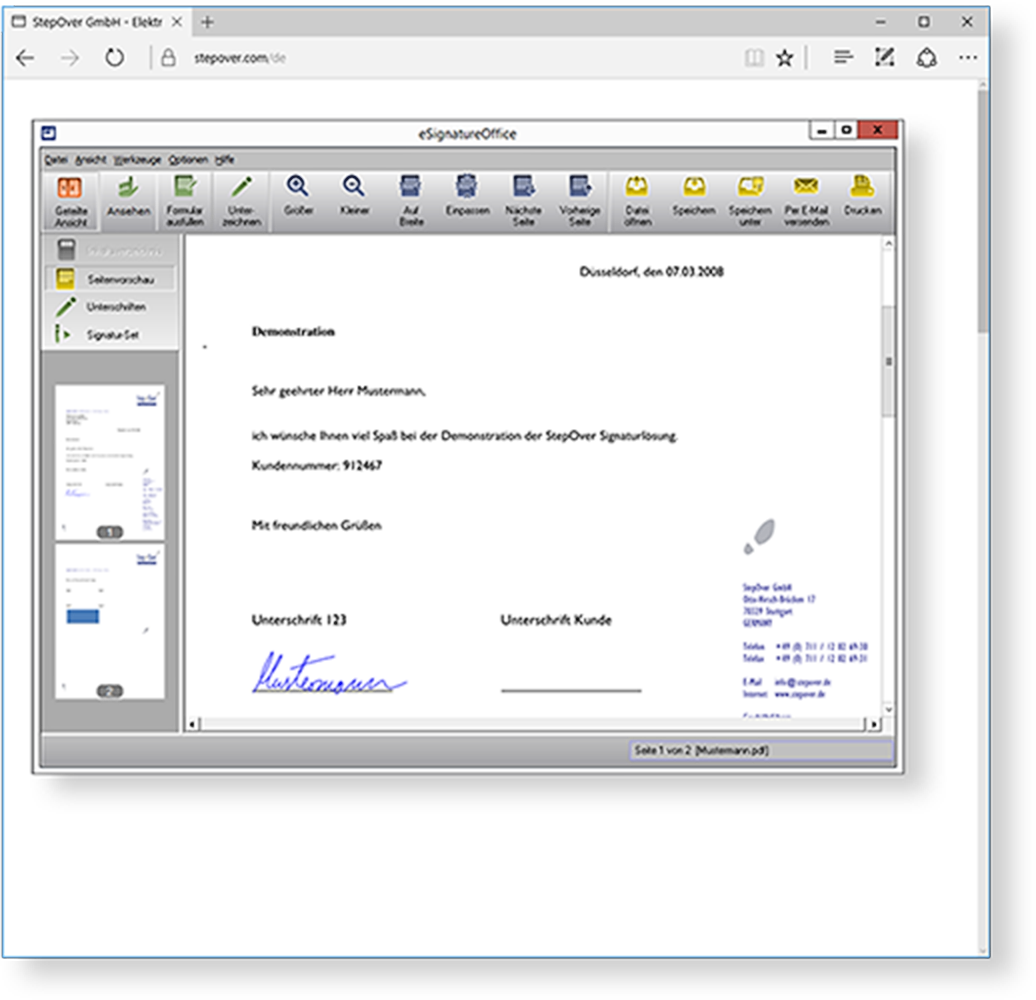This screenshot has height=1000, width=1036.
Task: Click the eSignatureOffice app icon in title bar
Action: 49,133
